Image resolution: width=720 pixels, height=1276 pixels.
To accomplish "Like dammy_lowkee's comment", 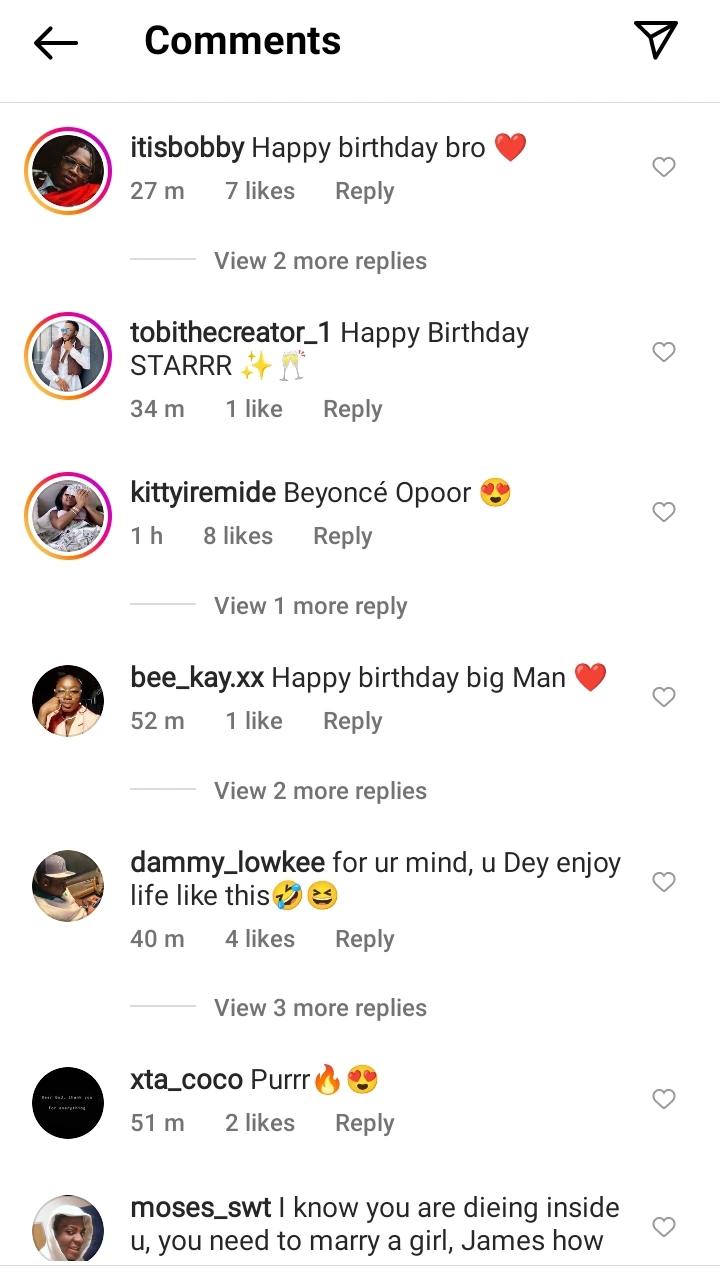I will [664, 882].
